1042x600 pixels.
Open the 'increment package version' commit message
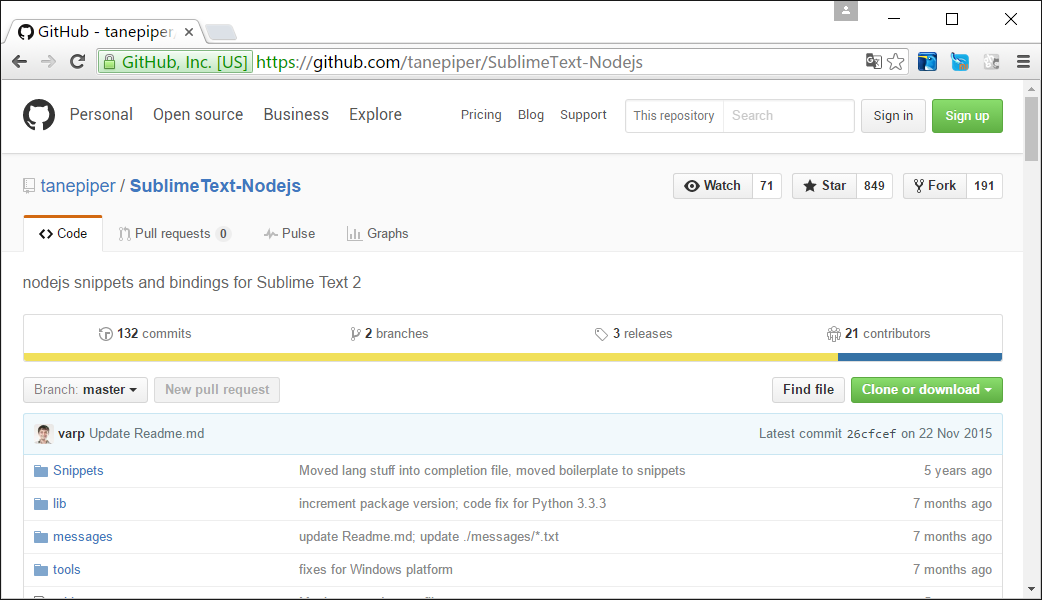tap(453, 504)
